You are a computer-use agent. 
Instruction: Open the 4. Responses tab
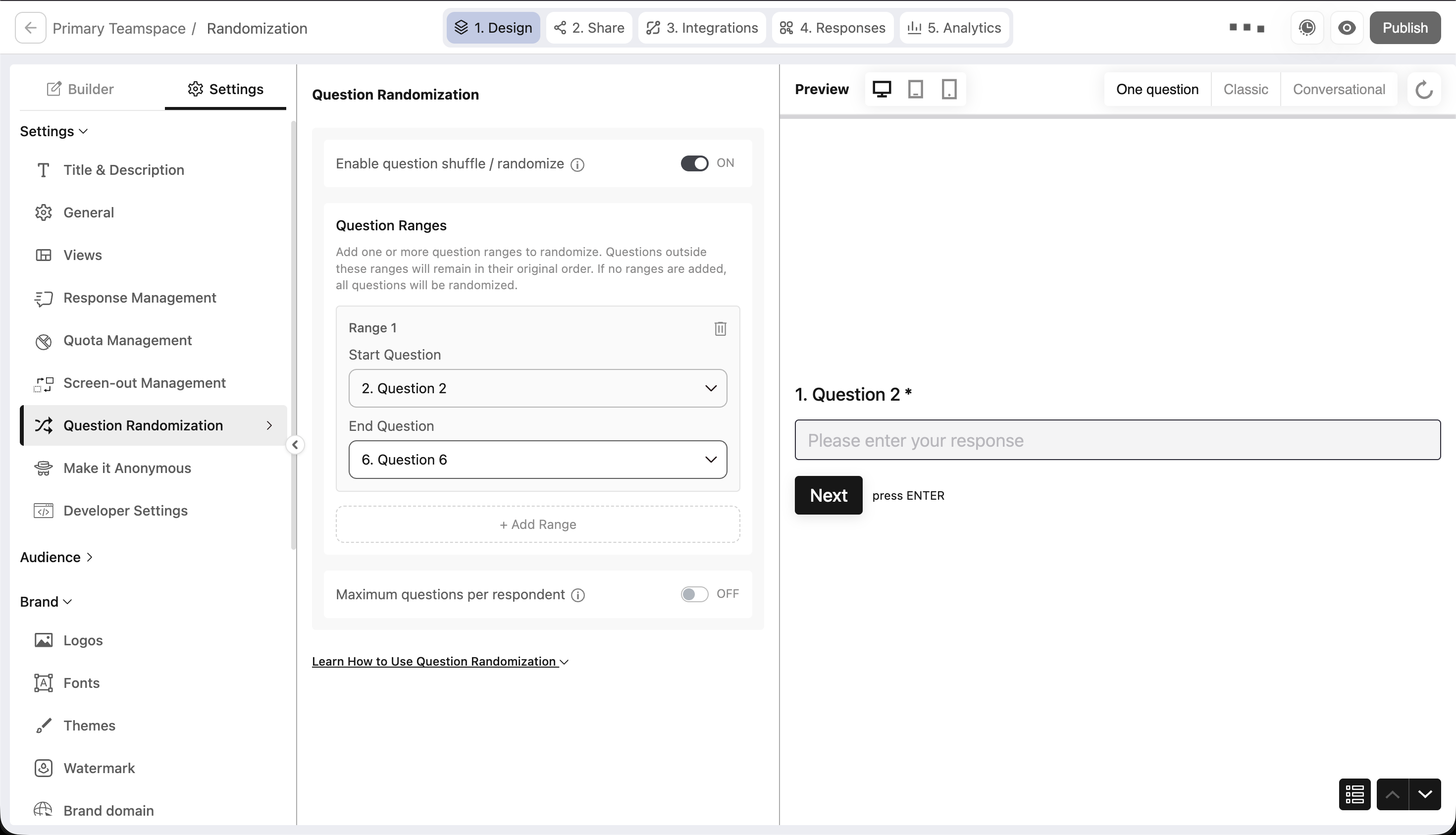pos(832,28)
